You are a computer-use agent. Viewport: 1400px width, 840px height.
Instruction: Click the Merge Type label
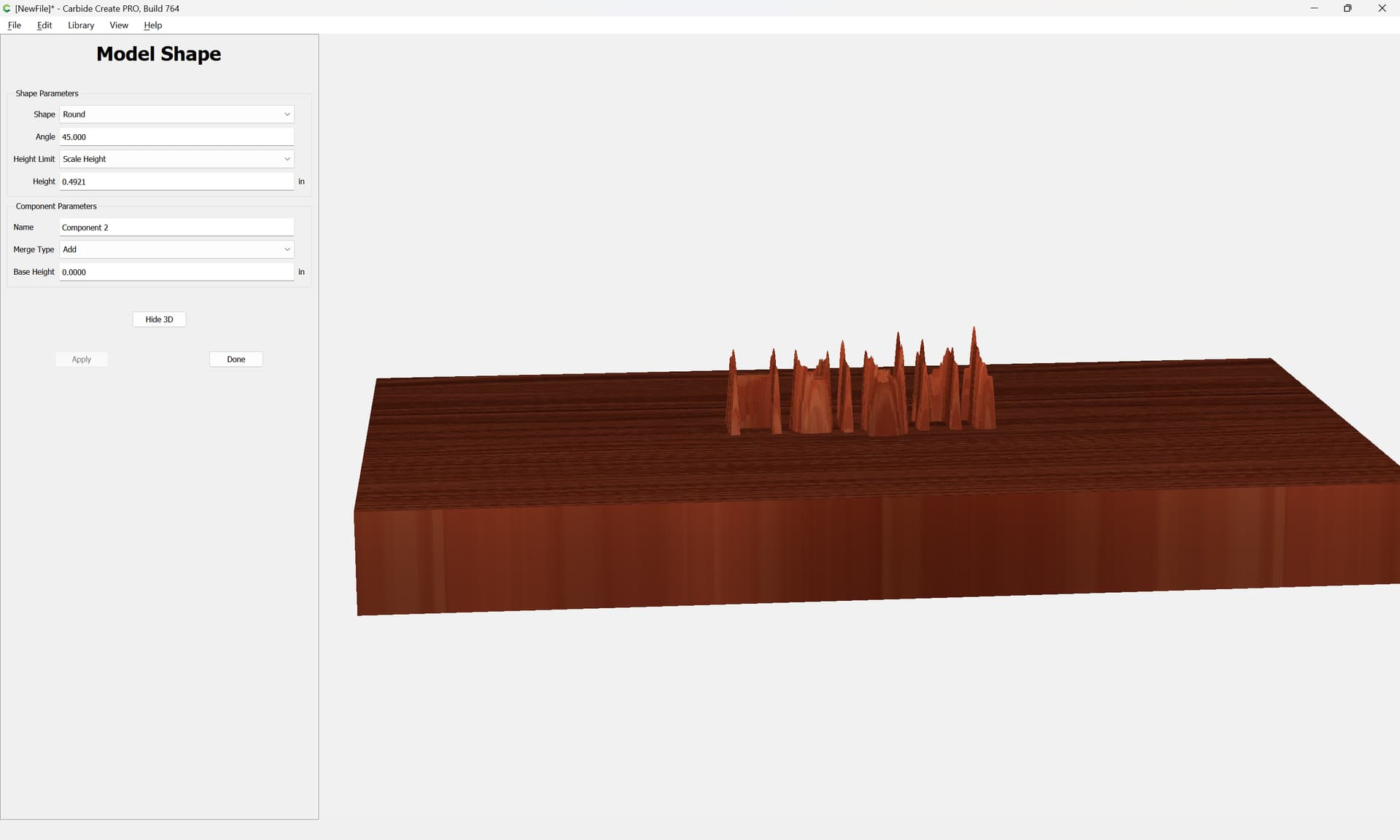[x=34, y=249]
